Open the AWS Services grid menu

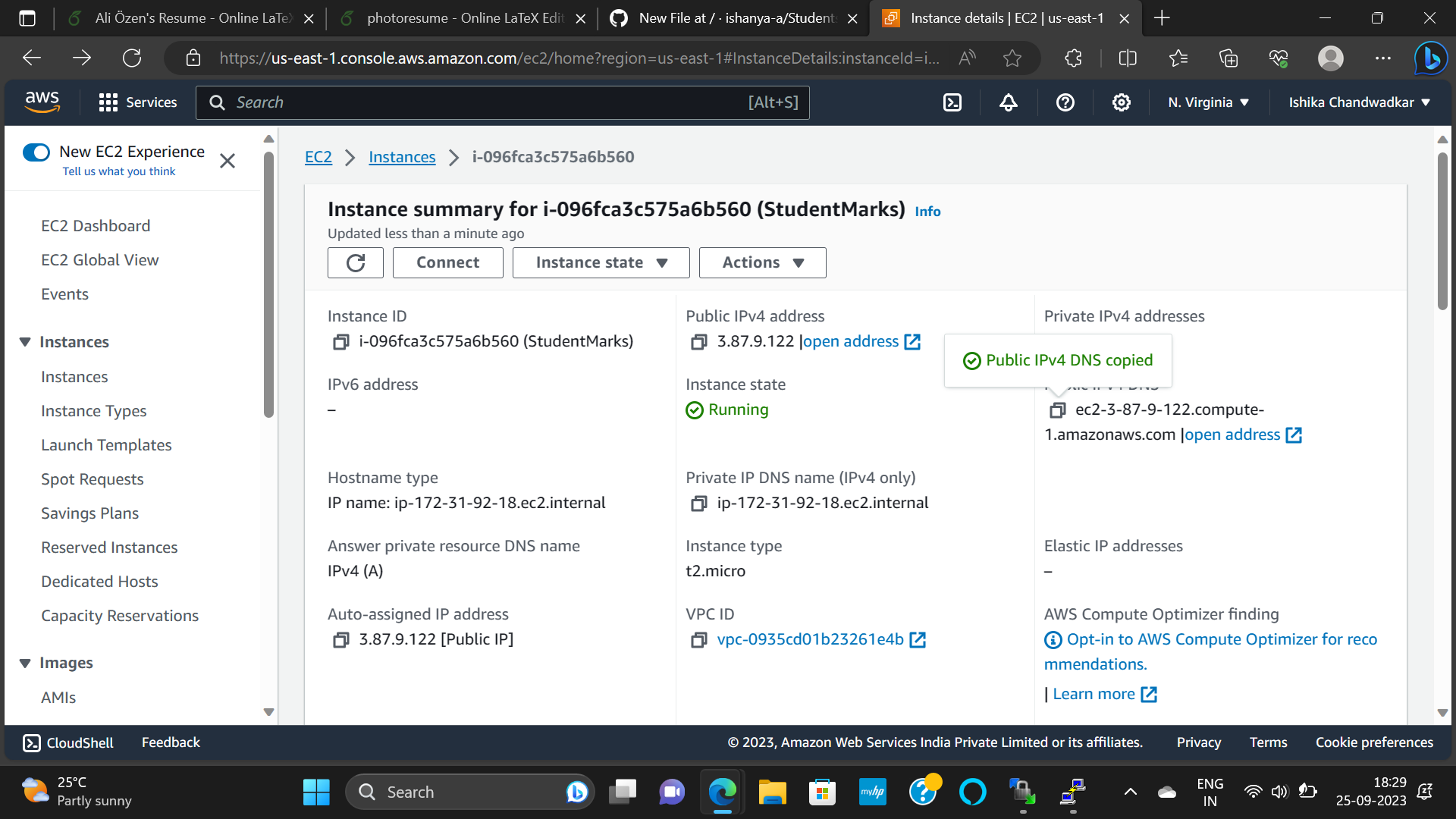[108, 102]
